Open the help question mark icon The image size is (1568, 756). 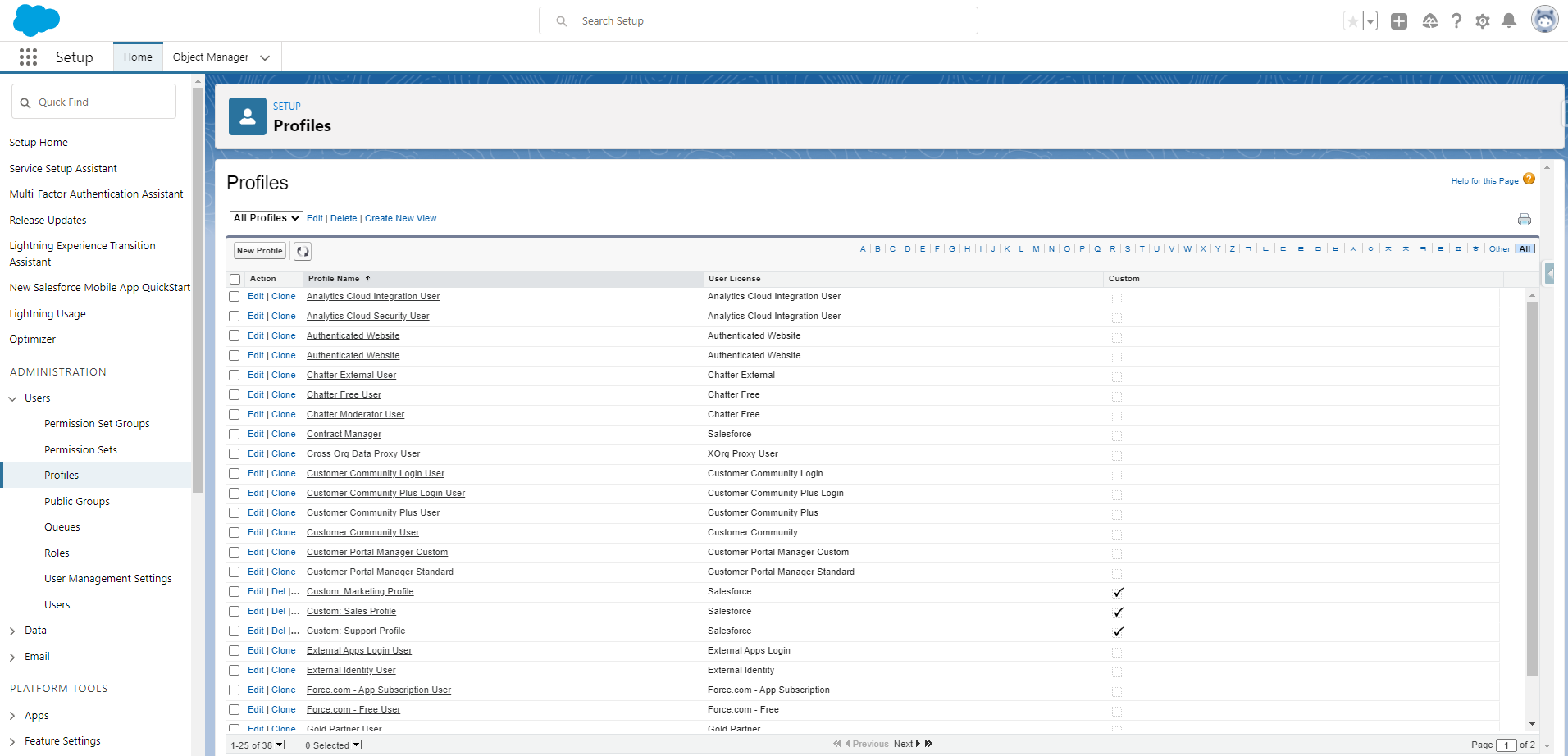1456,21
